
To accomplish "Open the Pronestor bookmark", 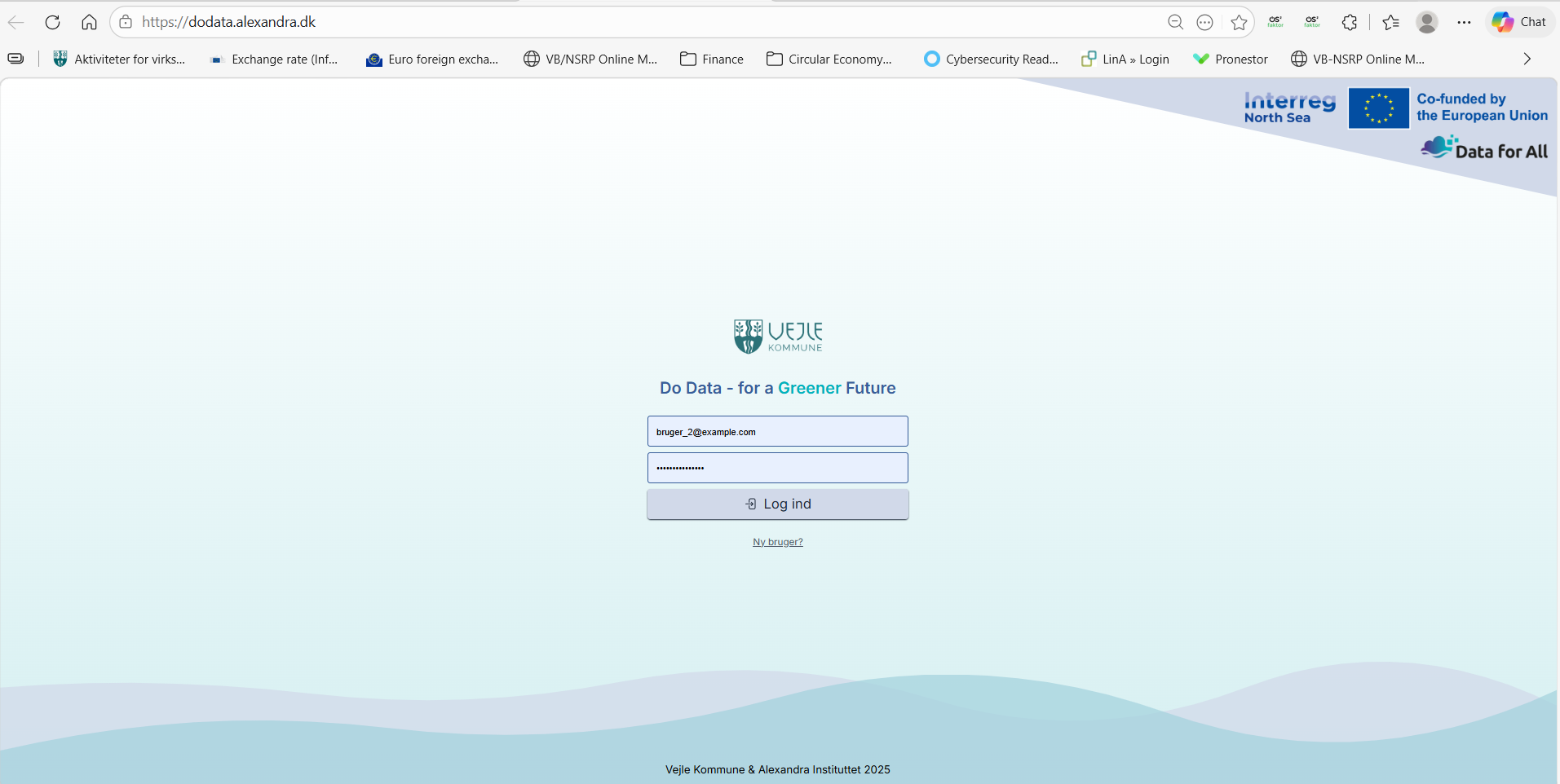I will click(x=1231, y=59).
